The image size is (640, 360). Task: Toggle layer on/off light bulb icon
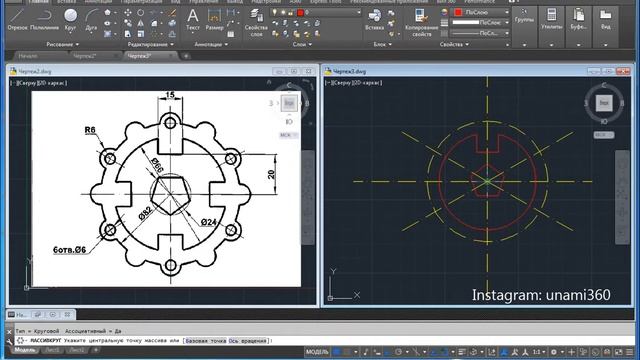tap(274, 13)
